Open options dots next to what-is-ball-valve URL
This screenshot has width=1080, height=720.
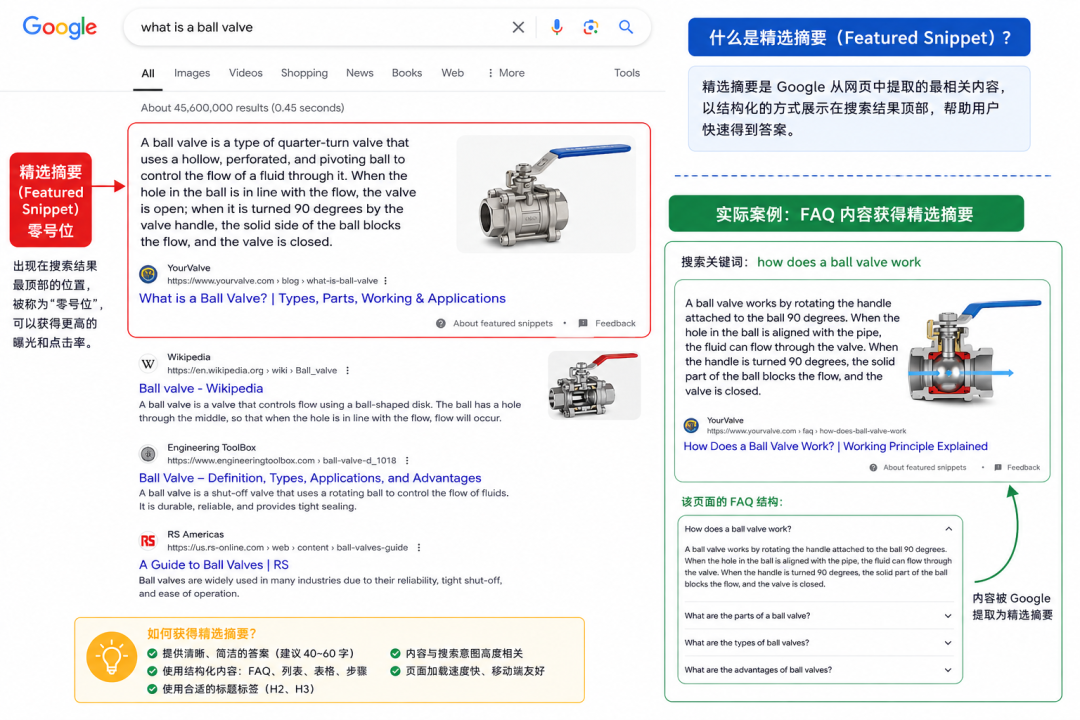(x=386, y=281)
